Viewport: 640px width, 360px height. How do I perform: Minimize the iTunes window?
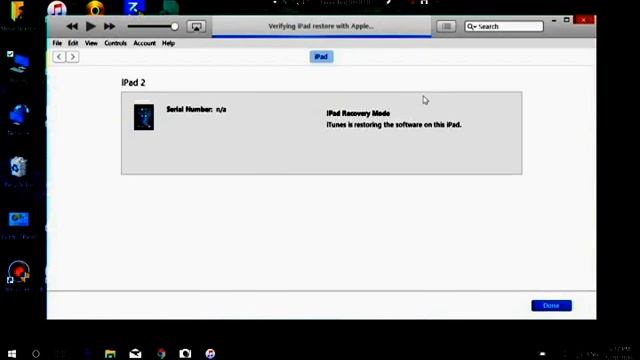click(x=554, y=20)
